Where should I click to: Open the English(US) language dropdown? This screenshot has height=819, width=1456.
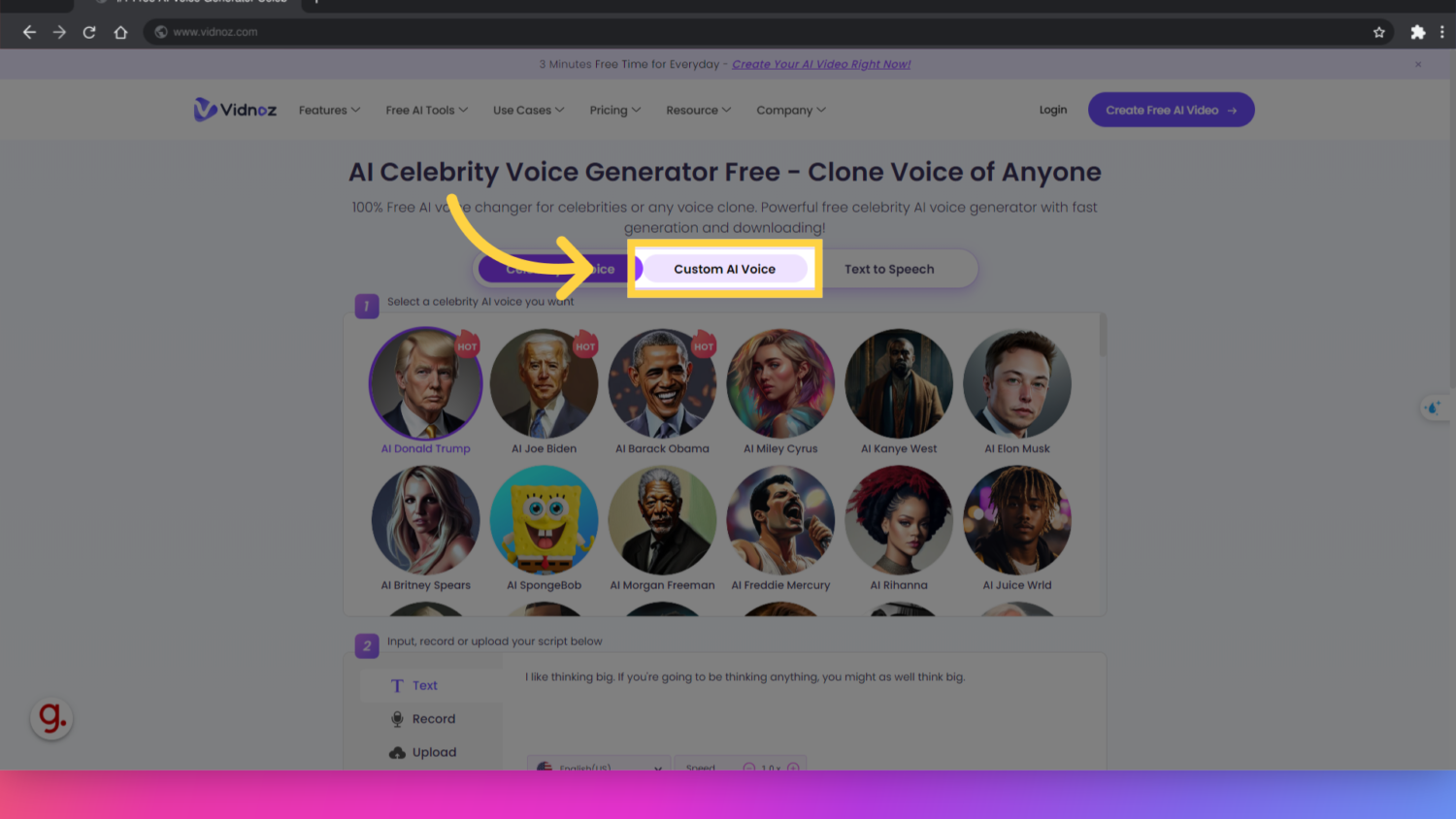598,768
